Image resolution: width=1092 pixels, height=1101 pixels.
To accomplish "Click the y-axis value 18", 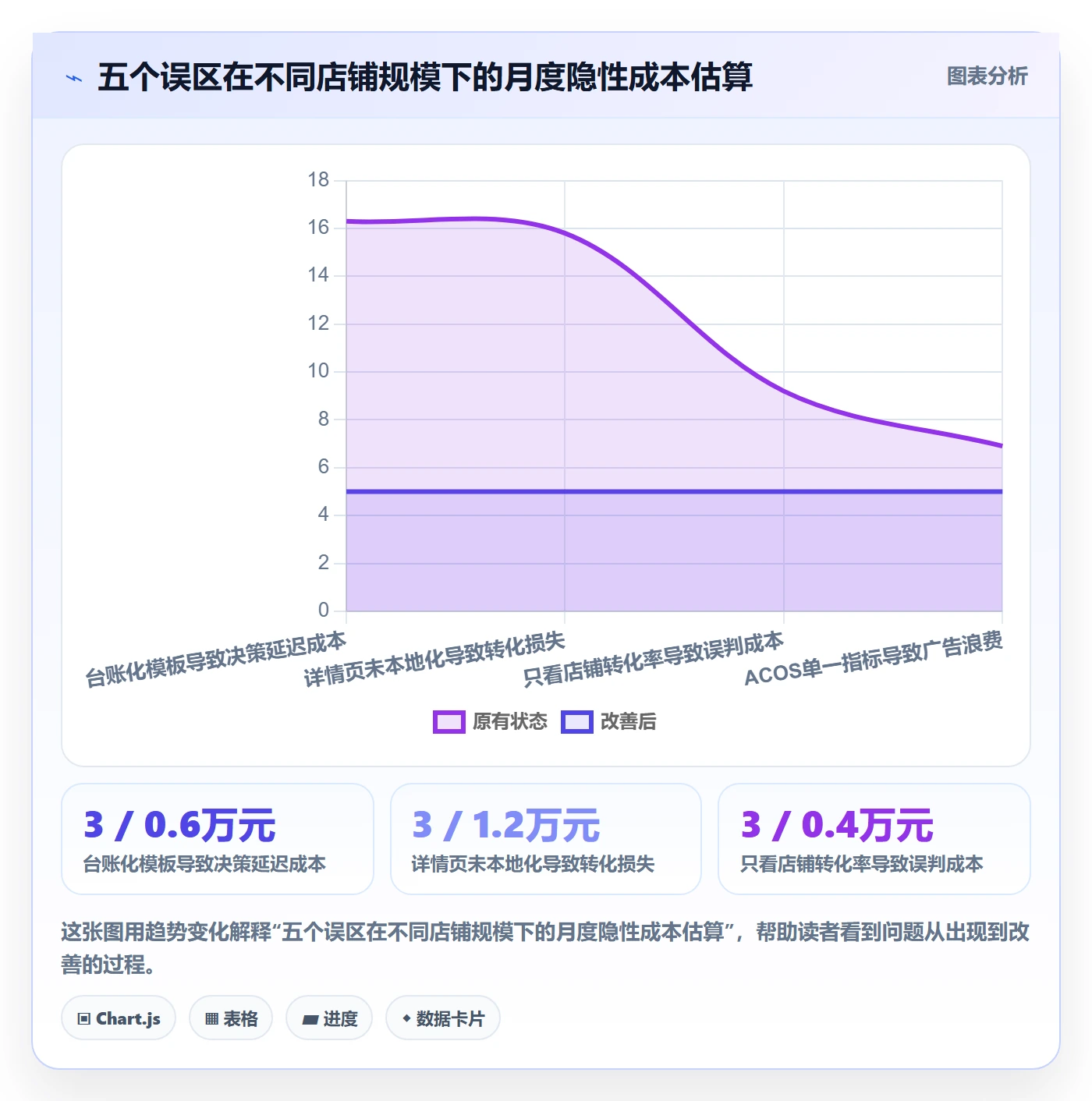I will pos(318,180).
